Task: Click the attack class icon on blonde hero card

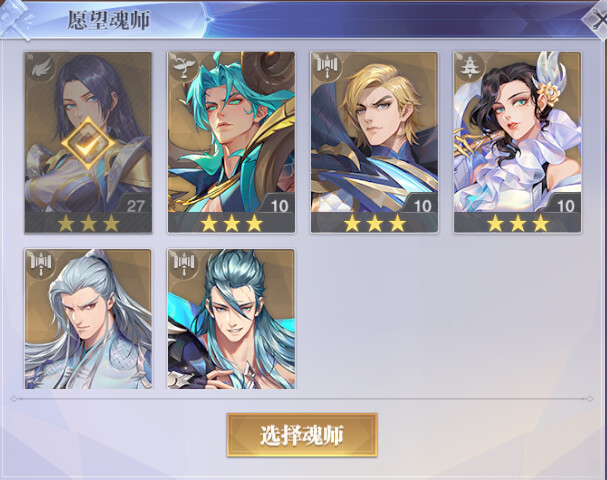Action: point(327,67)
